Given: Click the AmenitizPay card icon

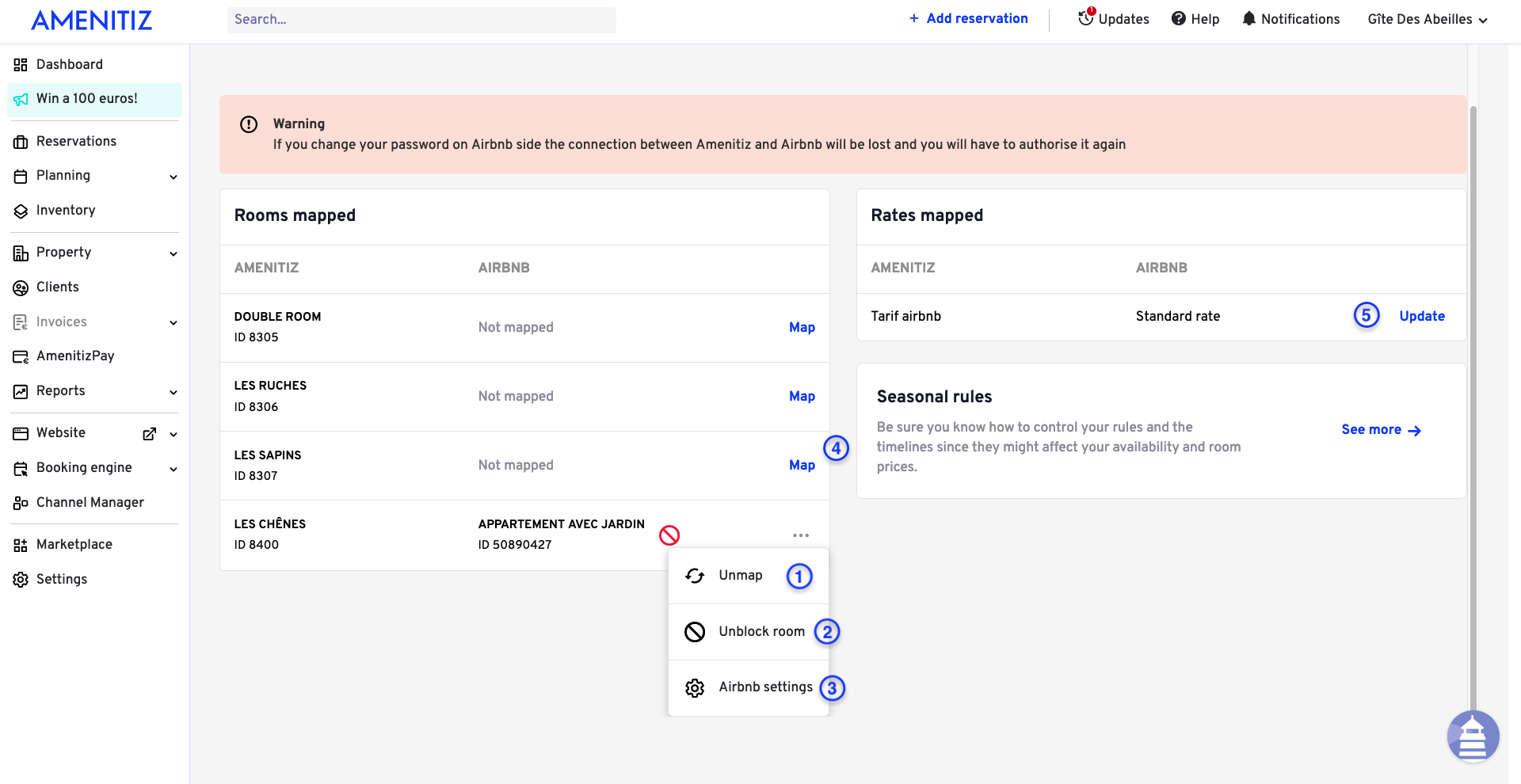Looking at the screenshot, I should coord(21,356).
